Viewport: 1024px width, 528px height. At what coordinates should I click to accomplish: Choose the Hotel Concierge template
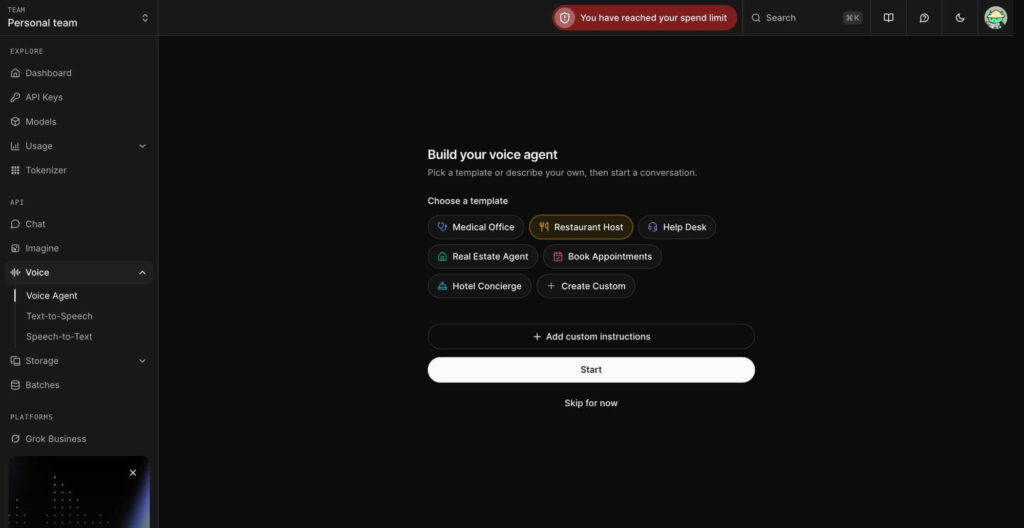coord(479,286)
